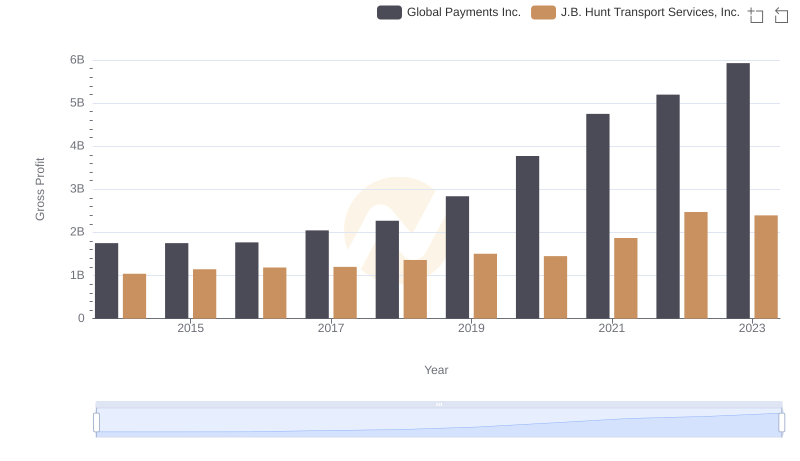Click Global Payments bar for 2021
The image size is (800, 461).
[x=597, y=216]
